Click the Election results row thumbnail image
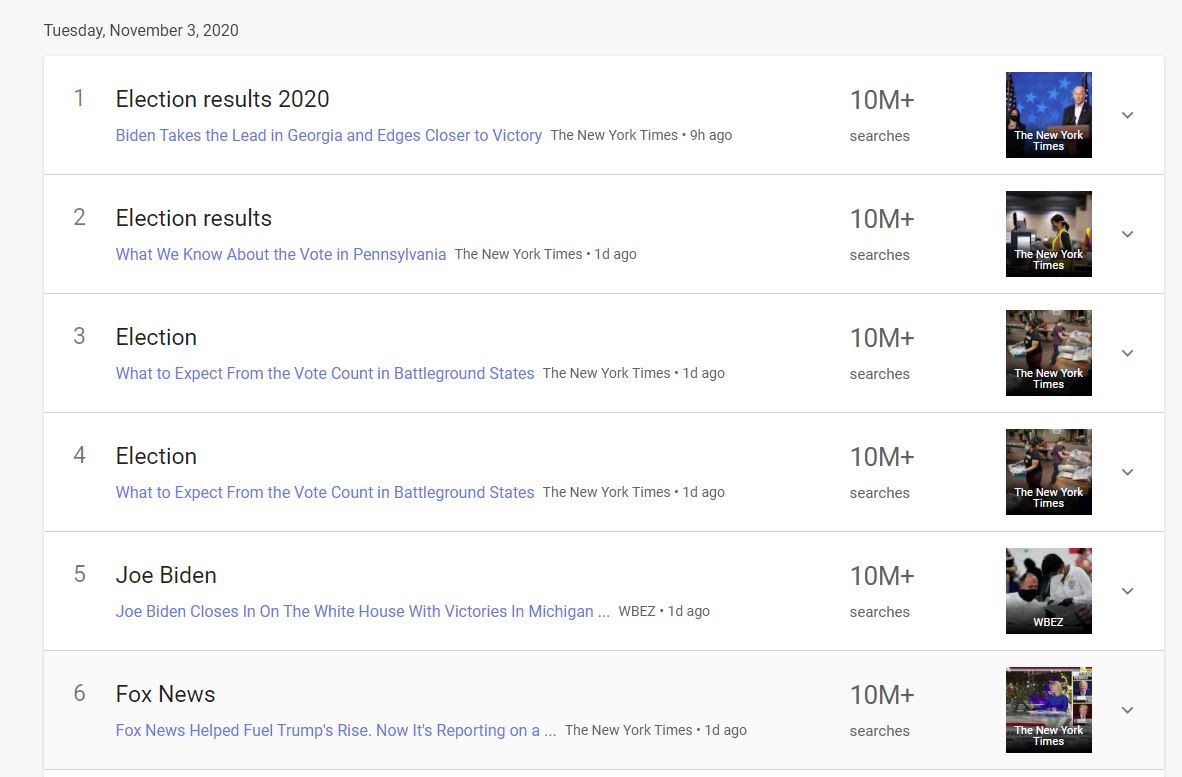This screenshot has width=1182, height=777. tap(1049, 234)
